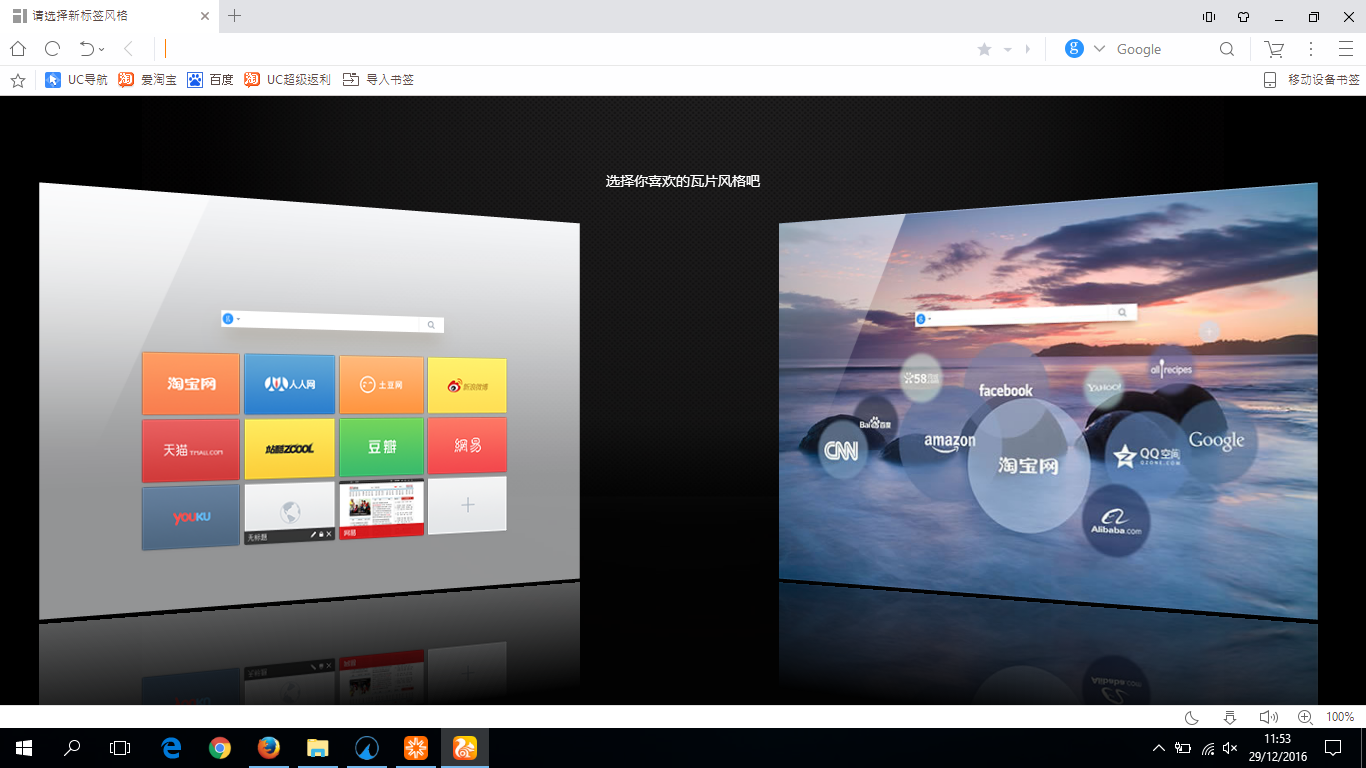This screenshot has width=1366, height=768.
Task: Expand the search engine chevron dropdown
Action: tap(1099, 49)
